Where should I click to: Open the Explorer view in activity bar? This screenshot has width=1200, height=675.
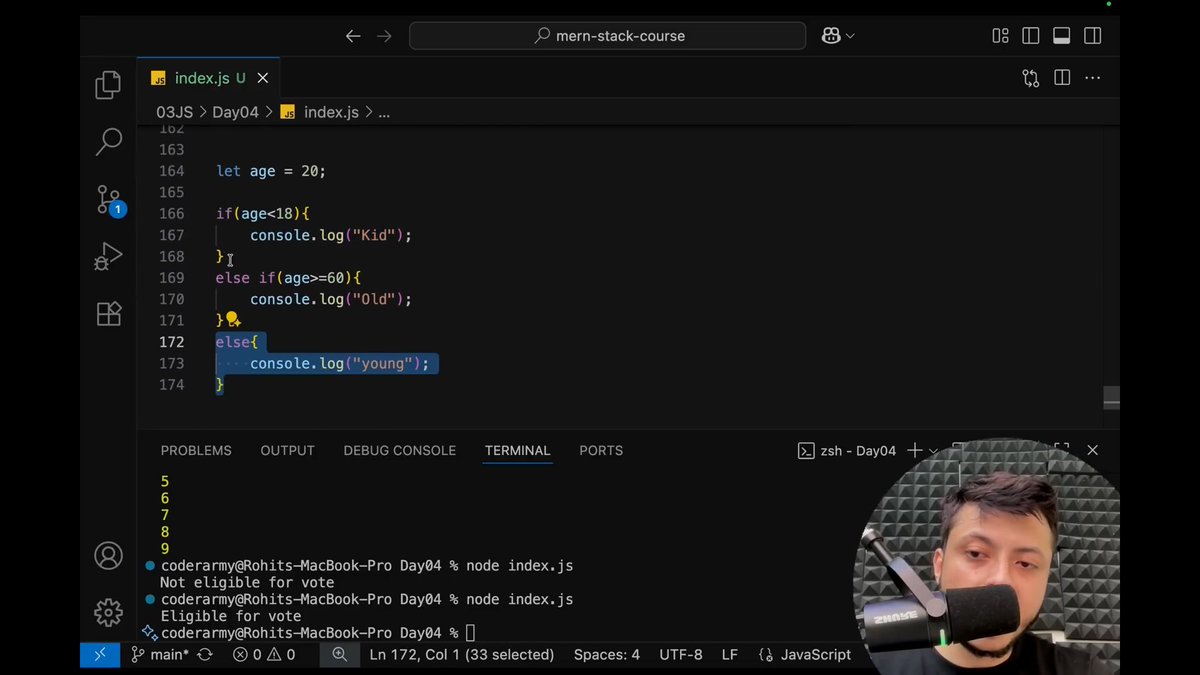[108, 86]
